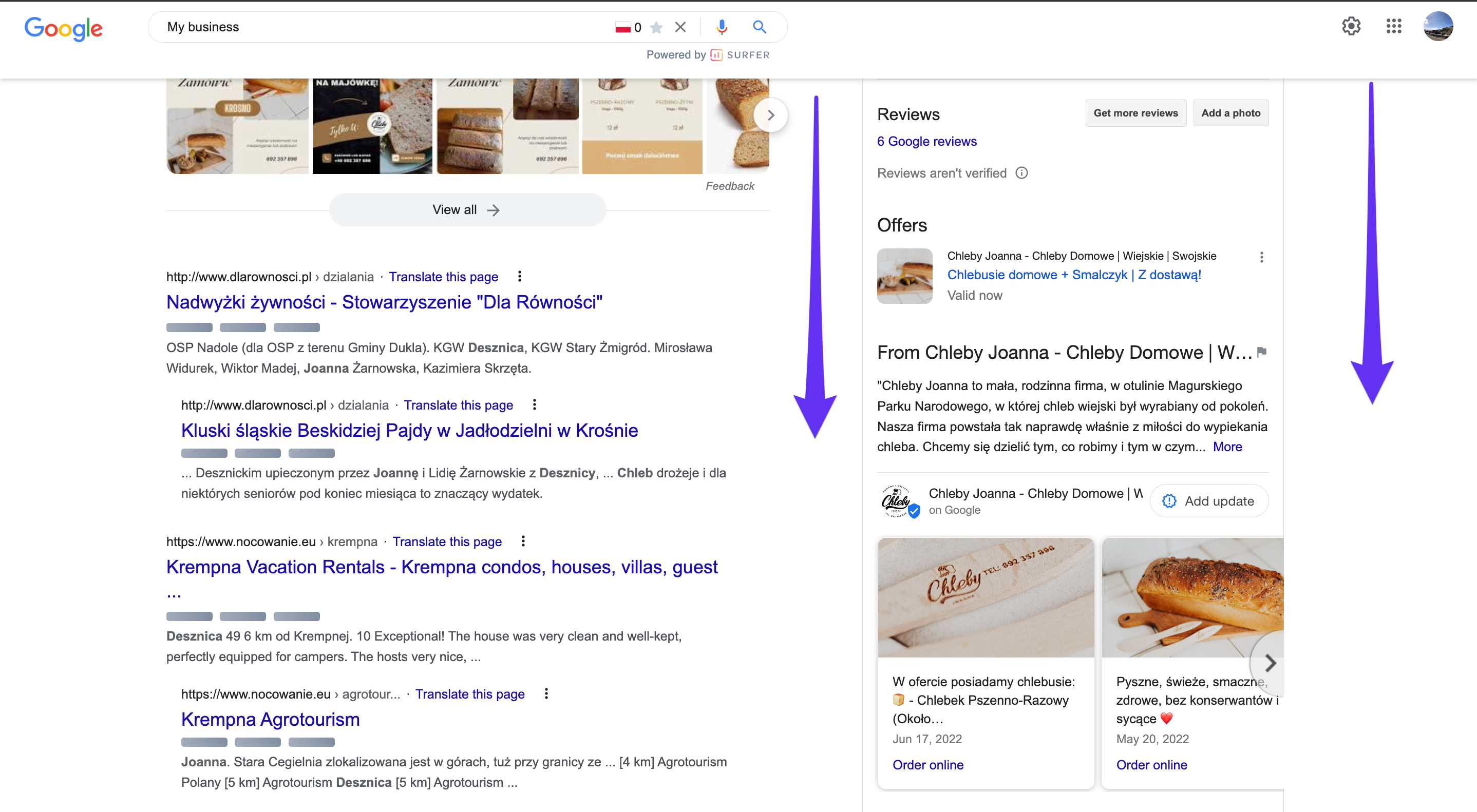Click View all images button

[x=467, y=210]
